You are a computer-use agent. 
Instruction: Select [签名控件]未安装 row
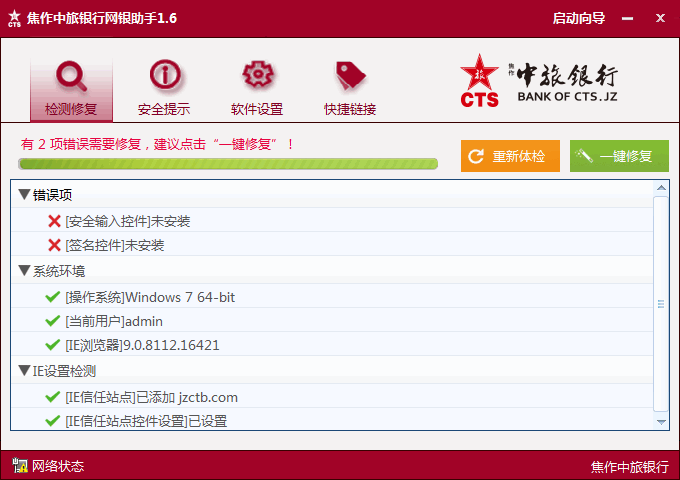tap(332, 245)
